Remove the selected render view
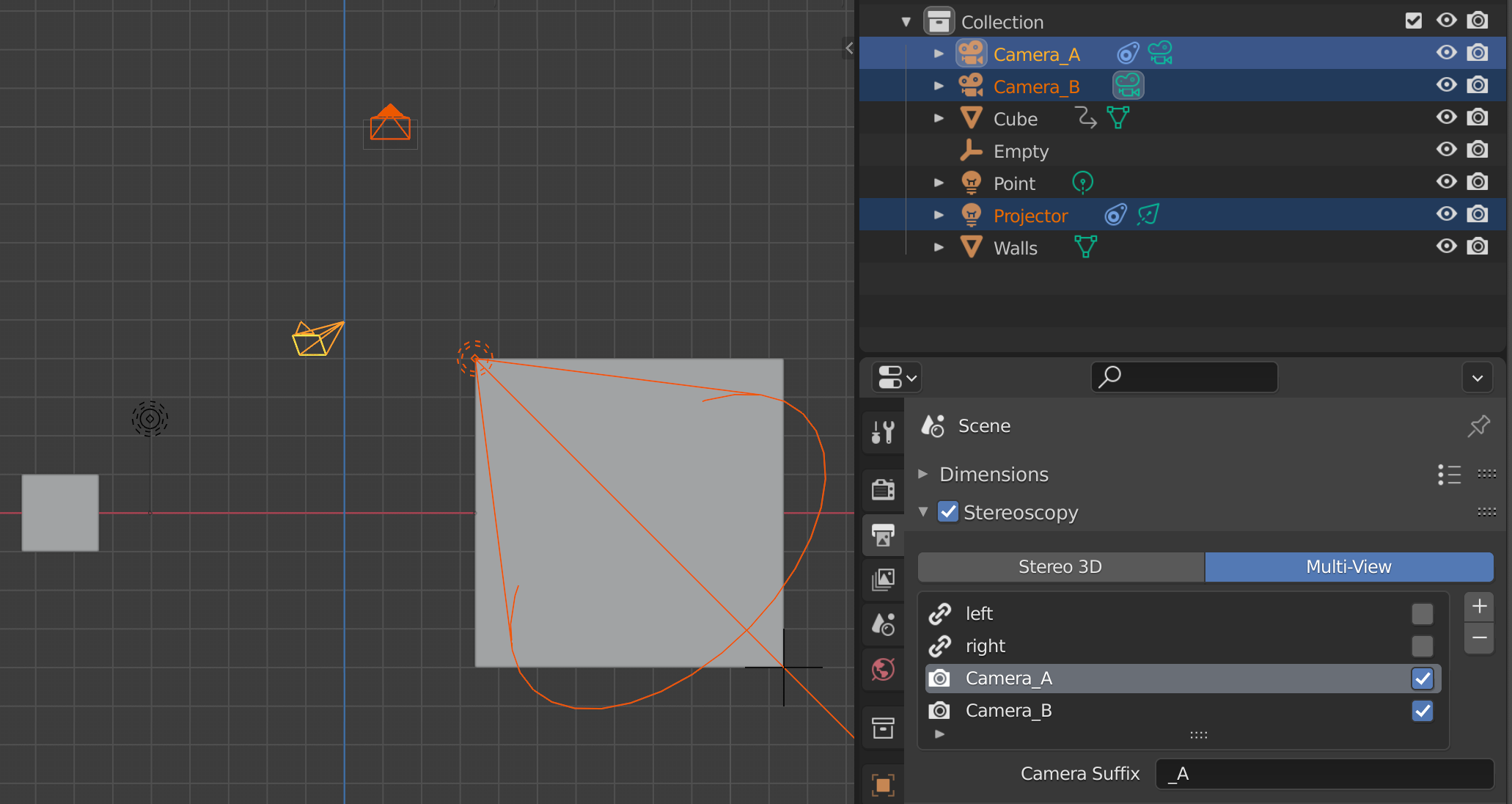 coord(1479,637)
